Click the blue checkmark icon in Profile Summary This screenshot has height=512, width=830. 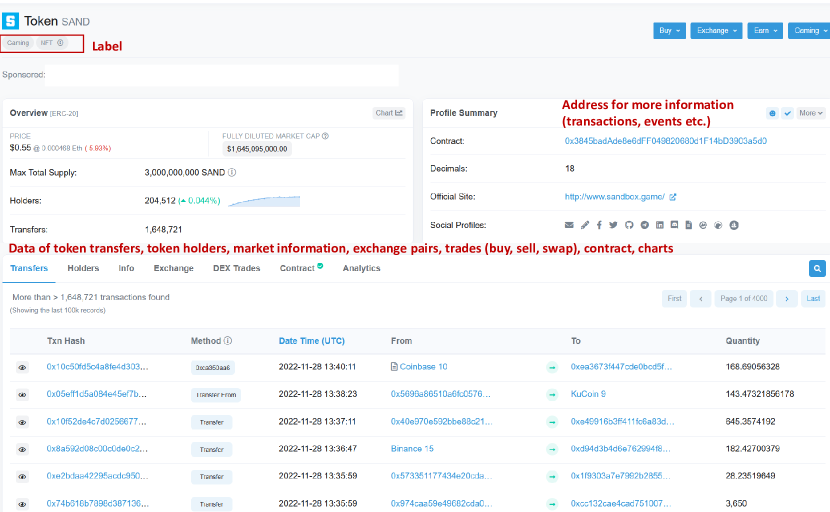tap(787, 113)
